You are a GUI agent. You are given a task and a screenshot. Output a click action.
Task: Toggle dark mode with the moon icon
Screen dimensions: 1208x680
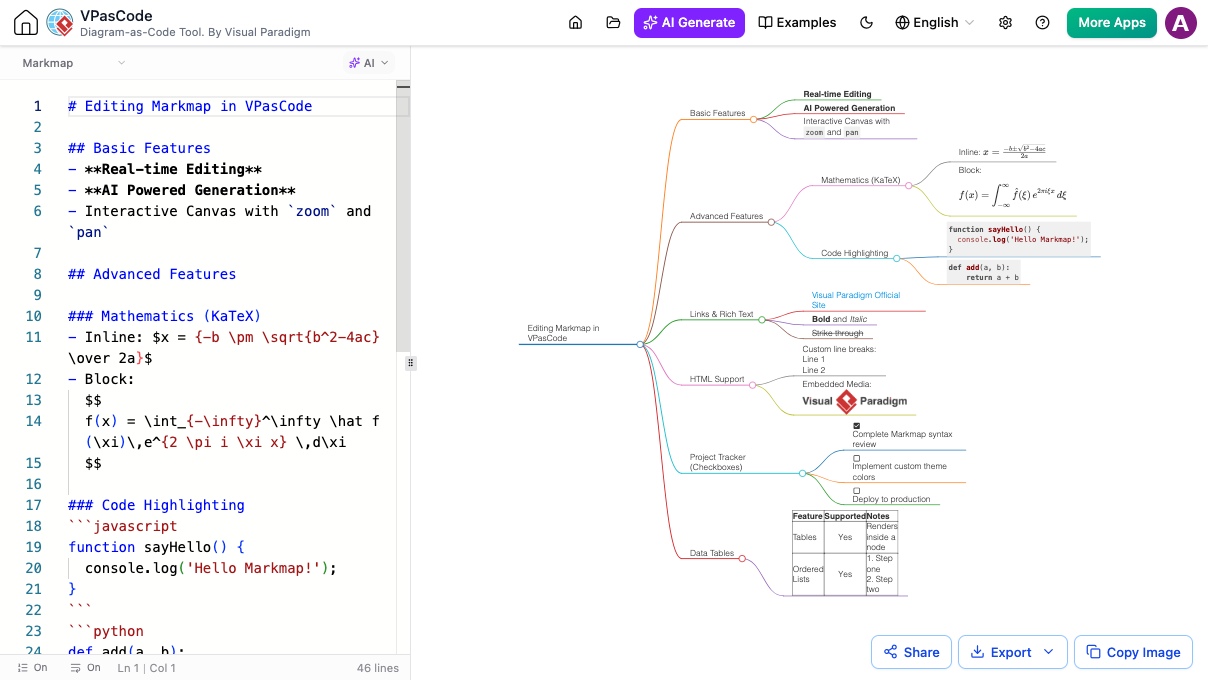click(x=866, y=23)
